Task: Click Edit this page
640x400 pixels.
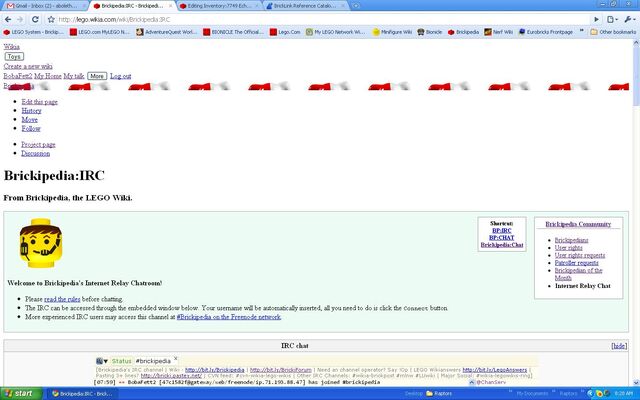Action: pos(40,102)
